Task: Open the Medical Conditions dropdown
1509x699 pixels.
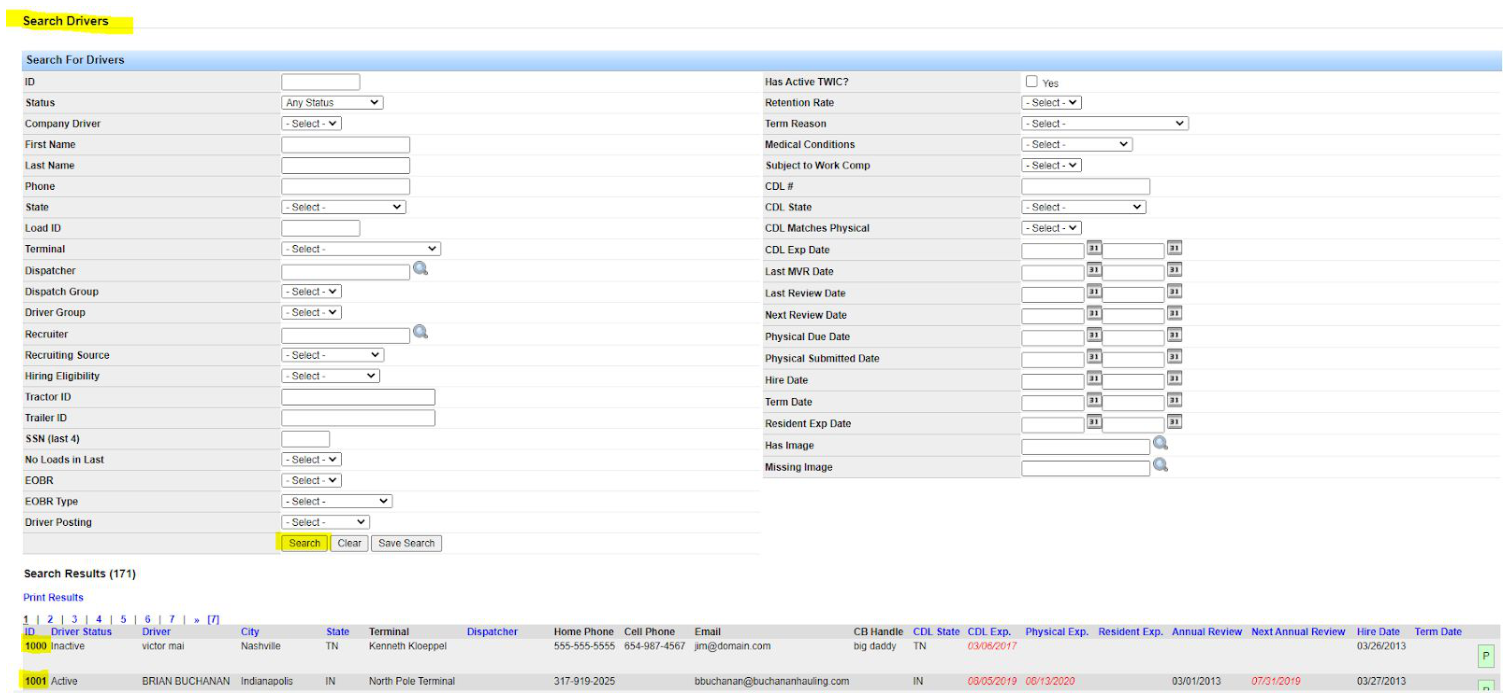Action: (1076, 144)
